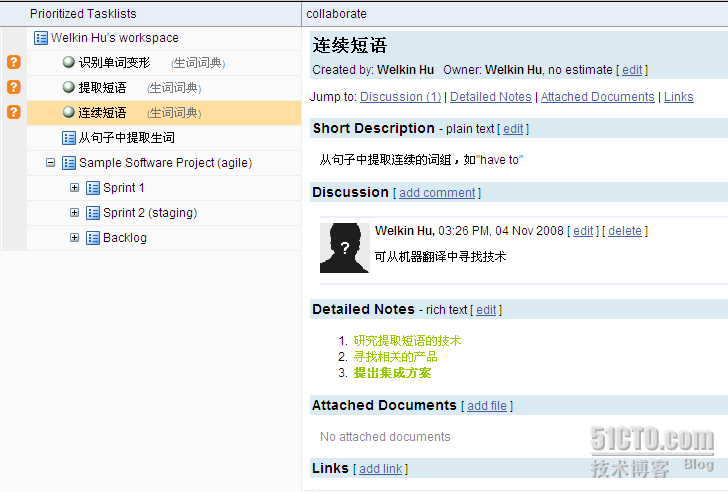Click note item 研究提取短语的技术
The width and height of the screenshot is (728, 492).
[x=407, y=341]
